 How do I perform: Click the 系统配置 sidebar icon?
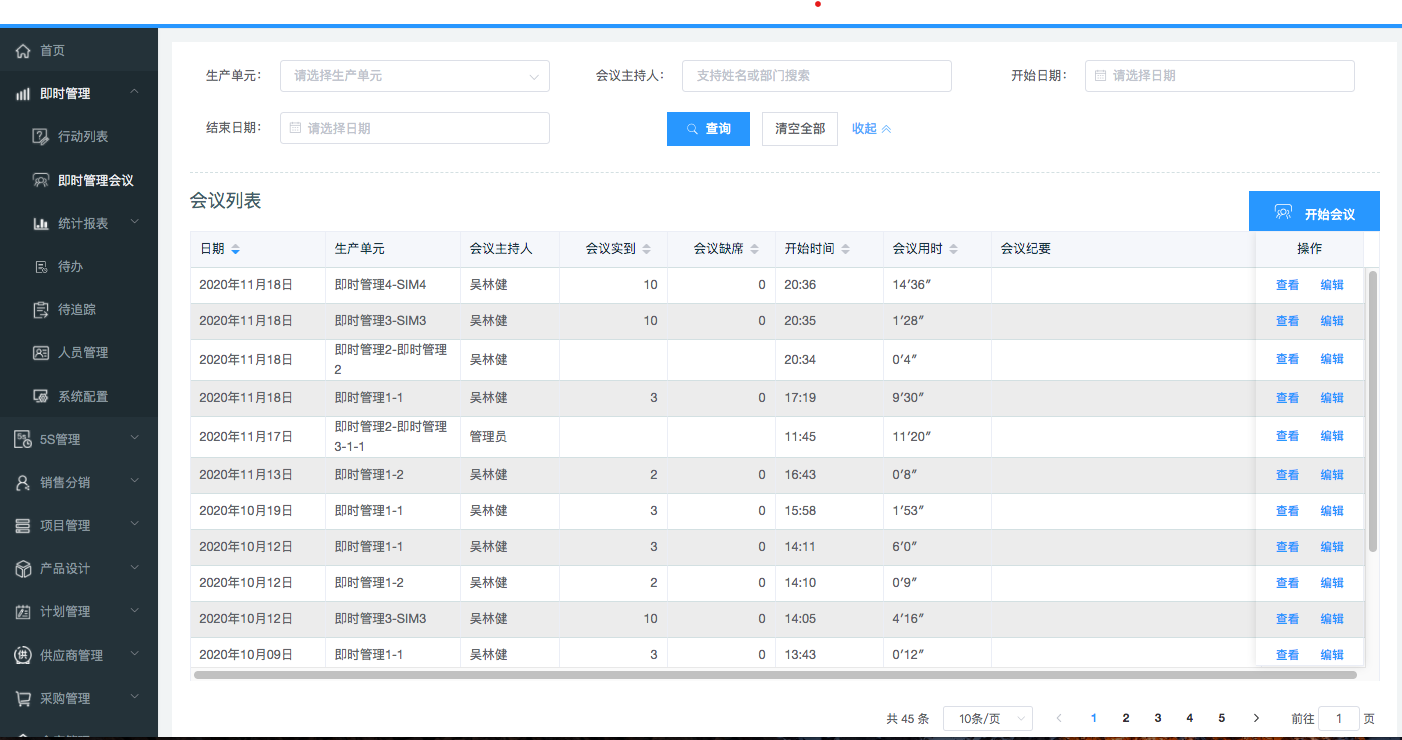coord(40,396)
